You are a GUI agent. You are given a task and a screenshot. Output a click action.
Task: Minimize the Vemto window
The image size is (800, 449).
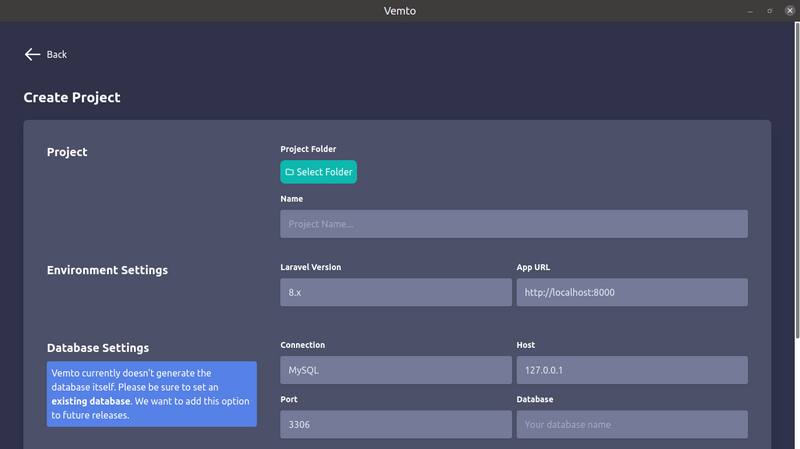coord(750,11)
